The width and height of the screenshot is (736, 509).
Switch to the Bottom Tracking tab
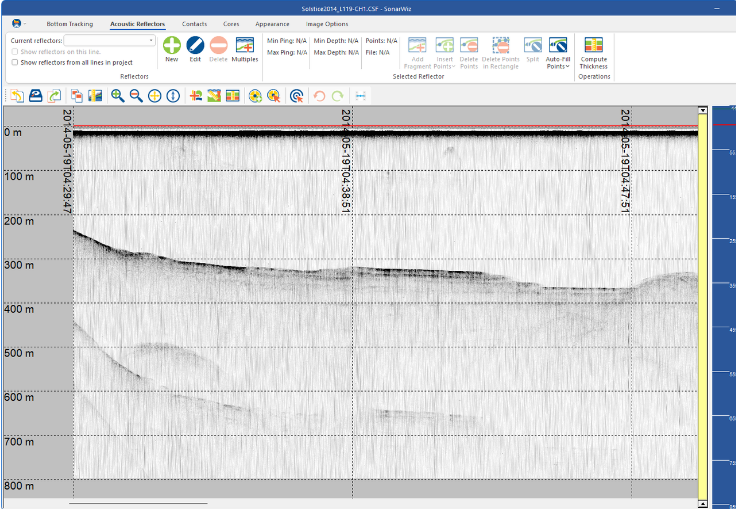pyautogui.click(x=69, y=23)
